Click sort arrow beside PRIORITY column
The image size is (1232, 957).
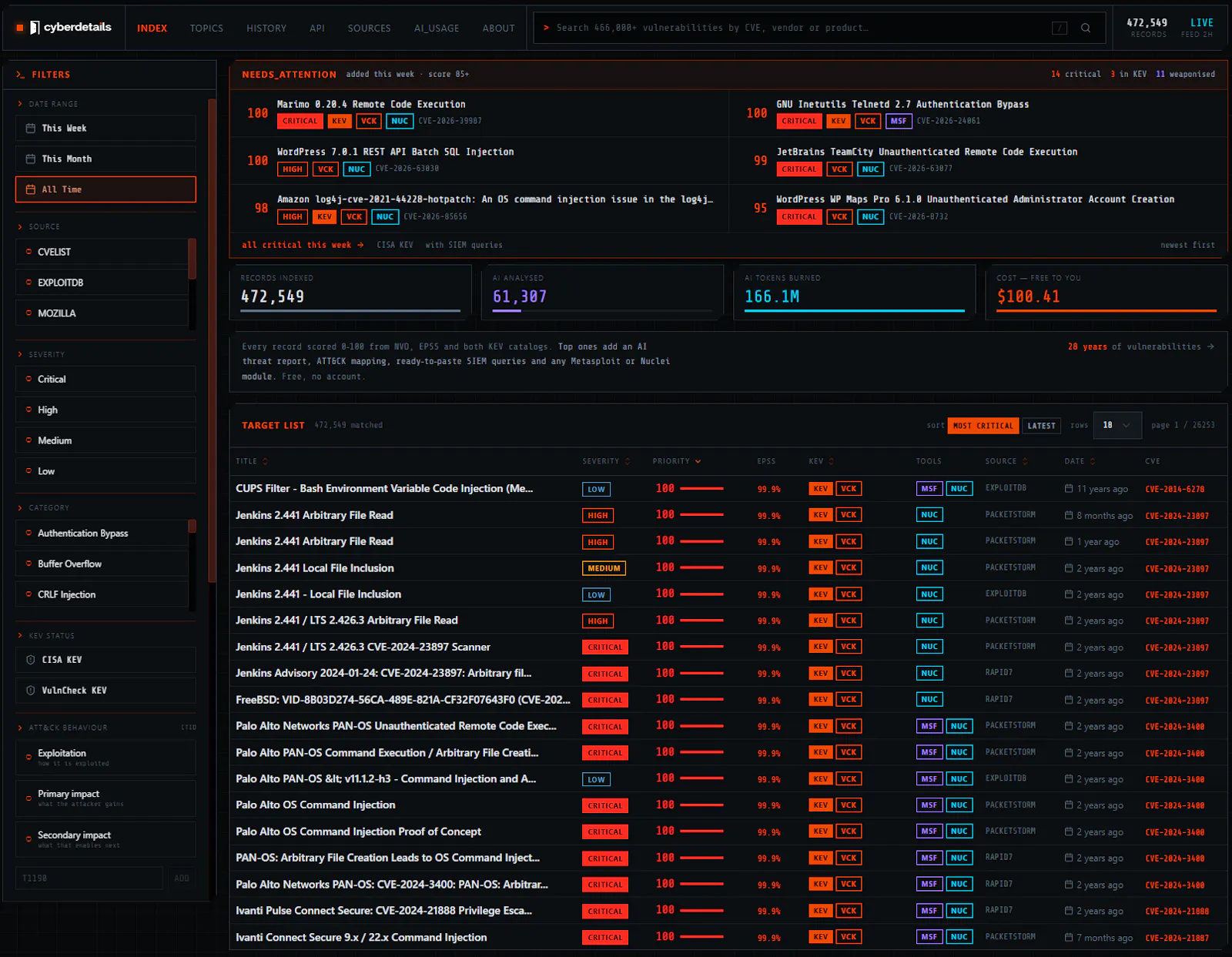pyautogui.click(x=698, y=461)
